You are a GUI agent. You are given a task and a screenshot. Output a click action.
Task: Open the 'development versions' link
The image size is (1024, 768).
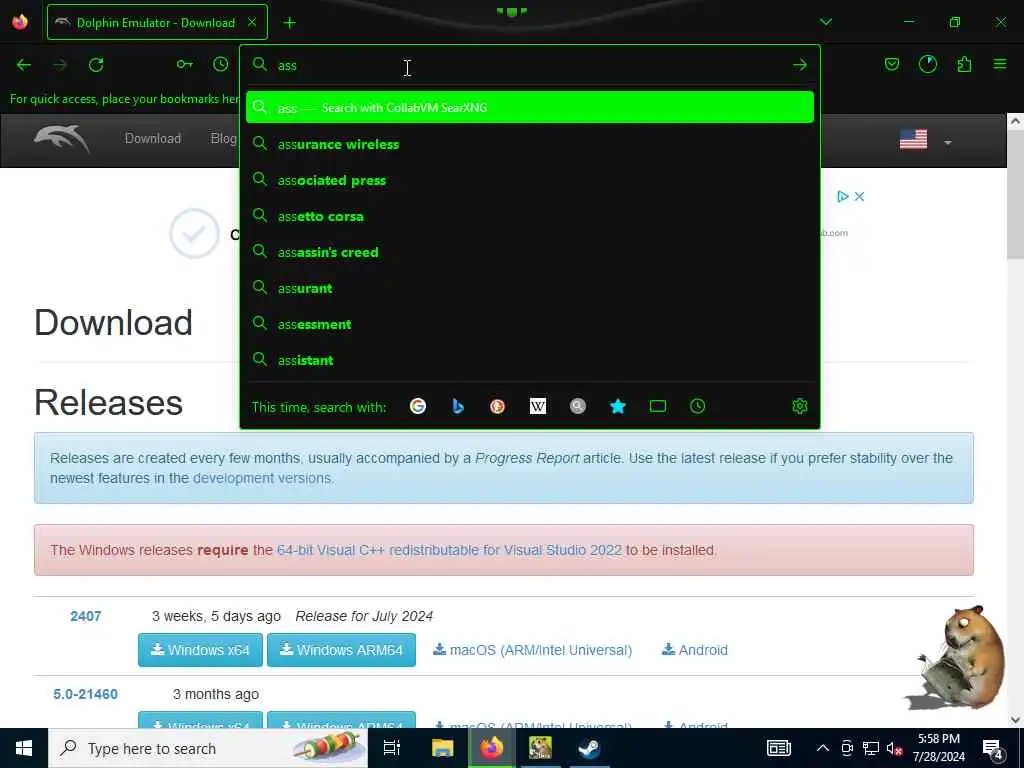click(262, 478)
